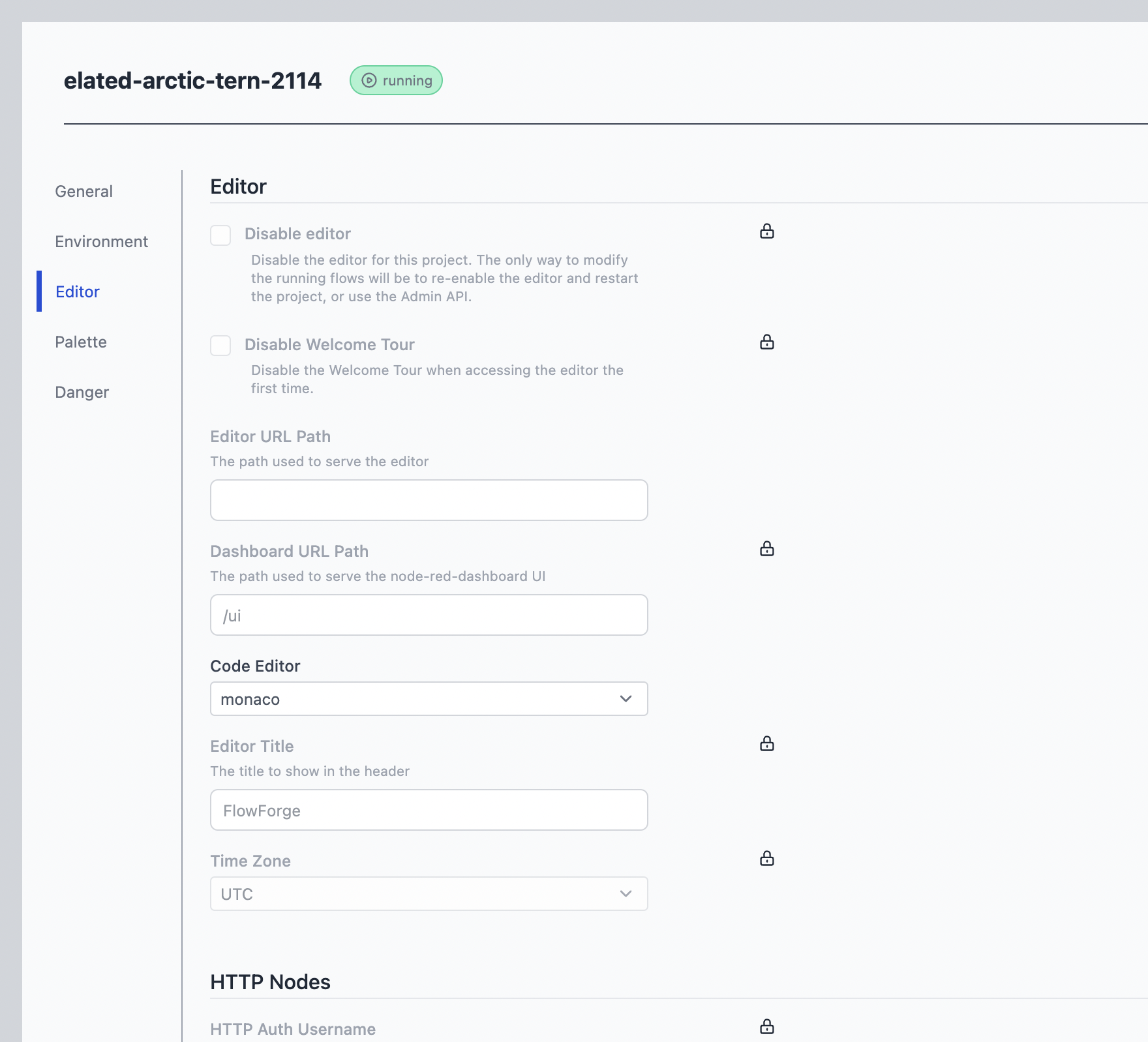Click the lock icon beside Editor Title
Image resolution: width=1148 pixels, height=1042 pixels.
click(x=767, y=743)
